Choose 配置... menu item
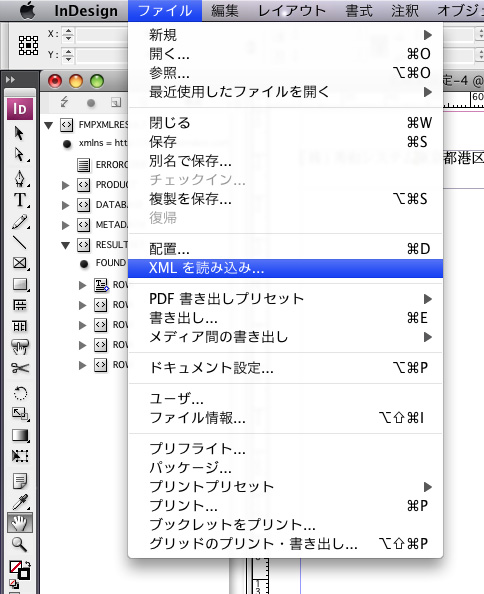The image size is (484, 594). (286, 249)
